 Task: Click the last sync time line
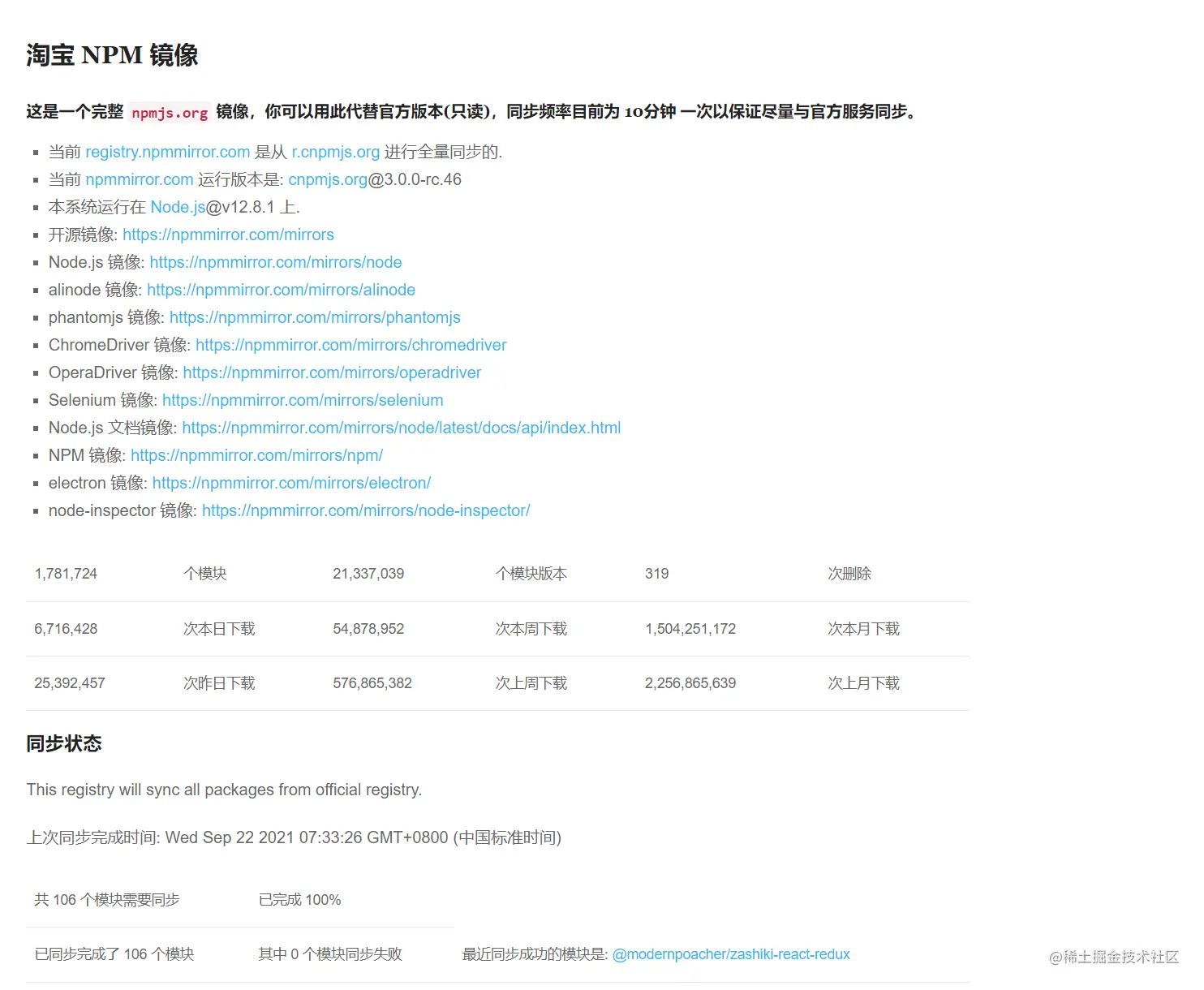click(x=294, y=837)
